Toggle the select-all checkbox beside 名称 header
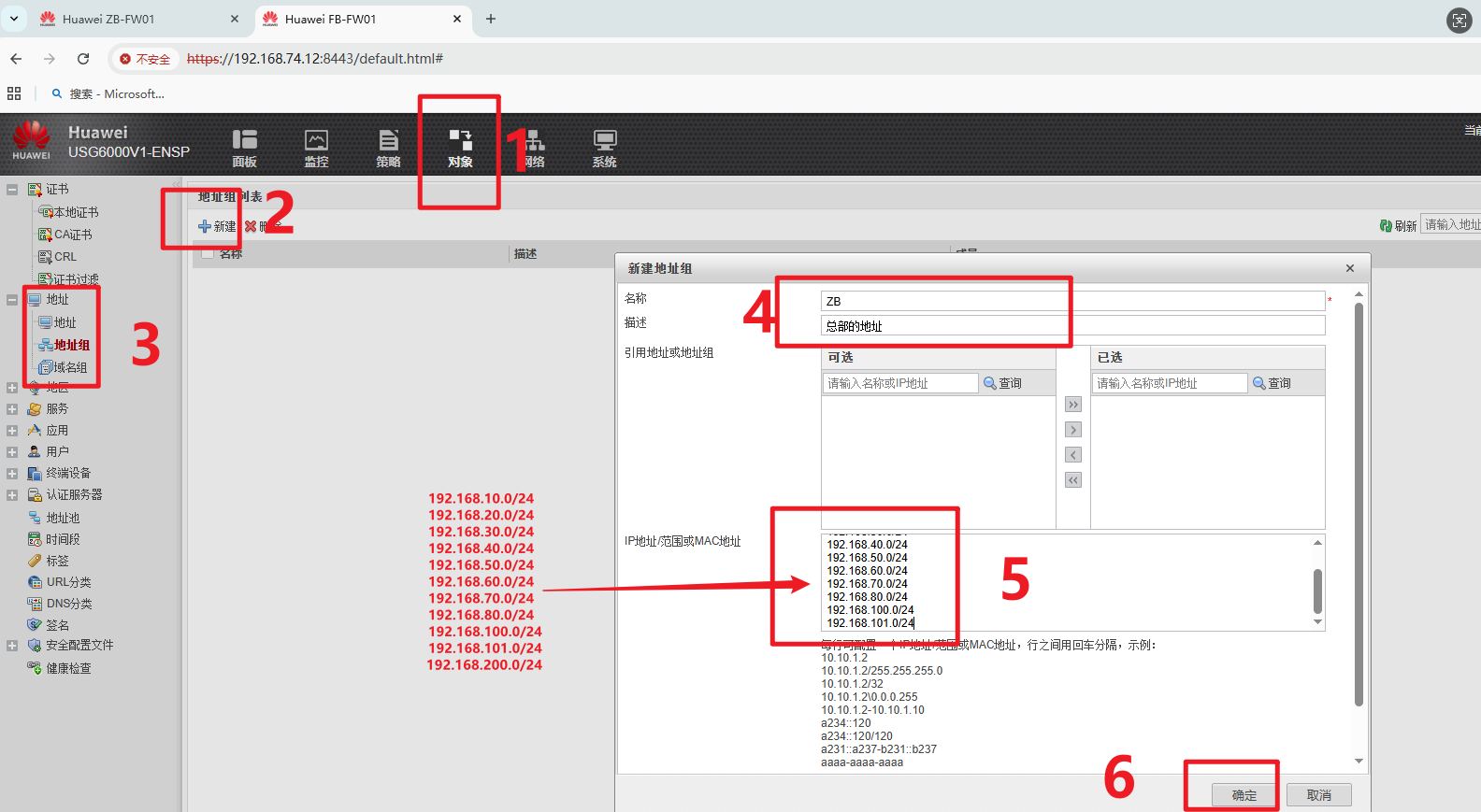The height and width of the screenshot is (812, 1481). [208, 253]
